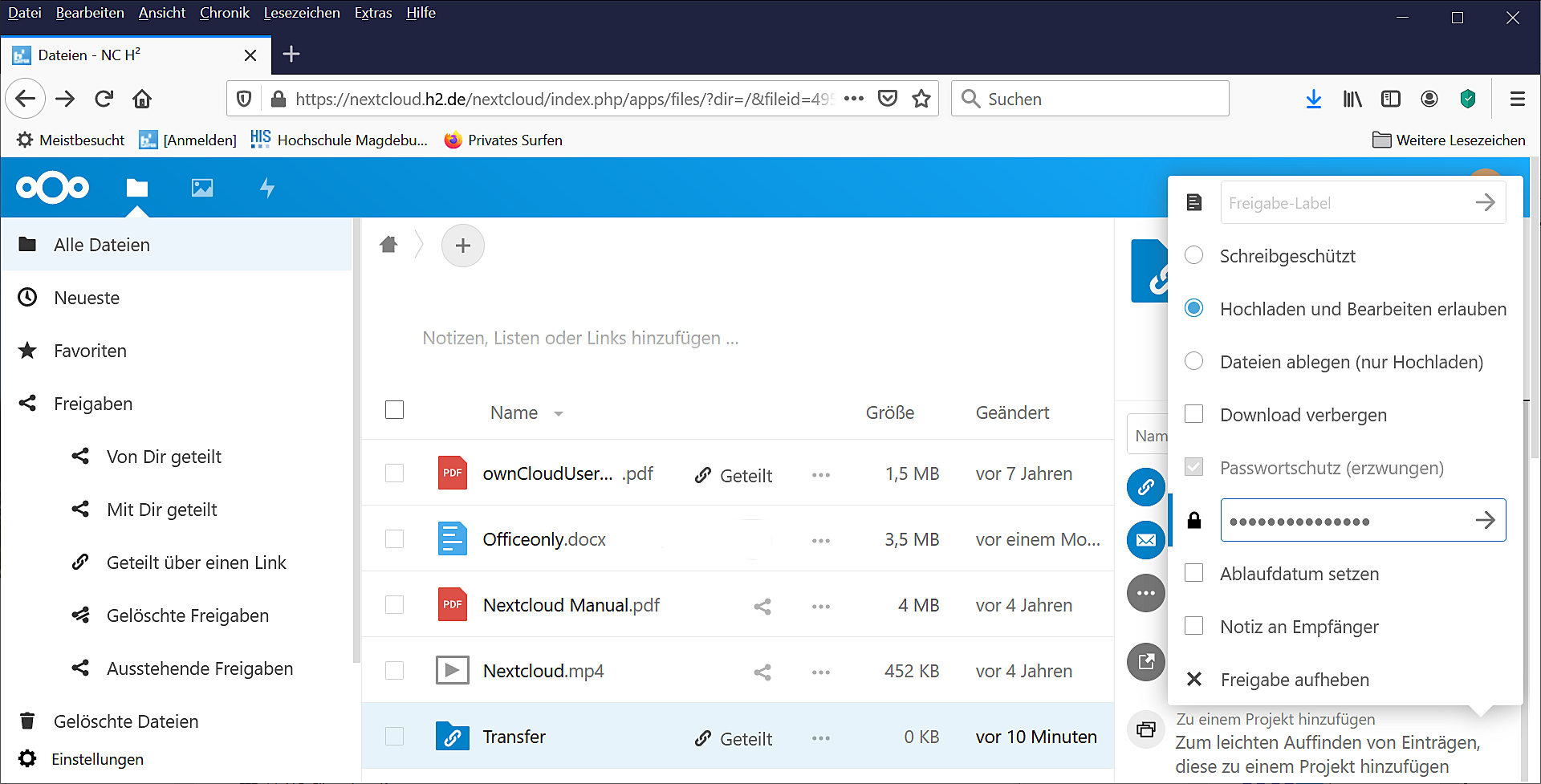Click the share icon for Nextcloud Manual.pdf
This screenshot has height=784, width=1541.
(762, 607)
